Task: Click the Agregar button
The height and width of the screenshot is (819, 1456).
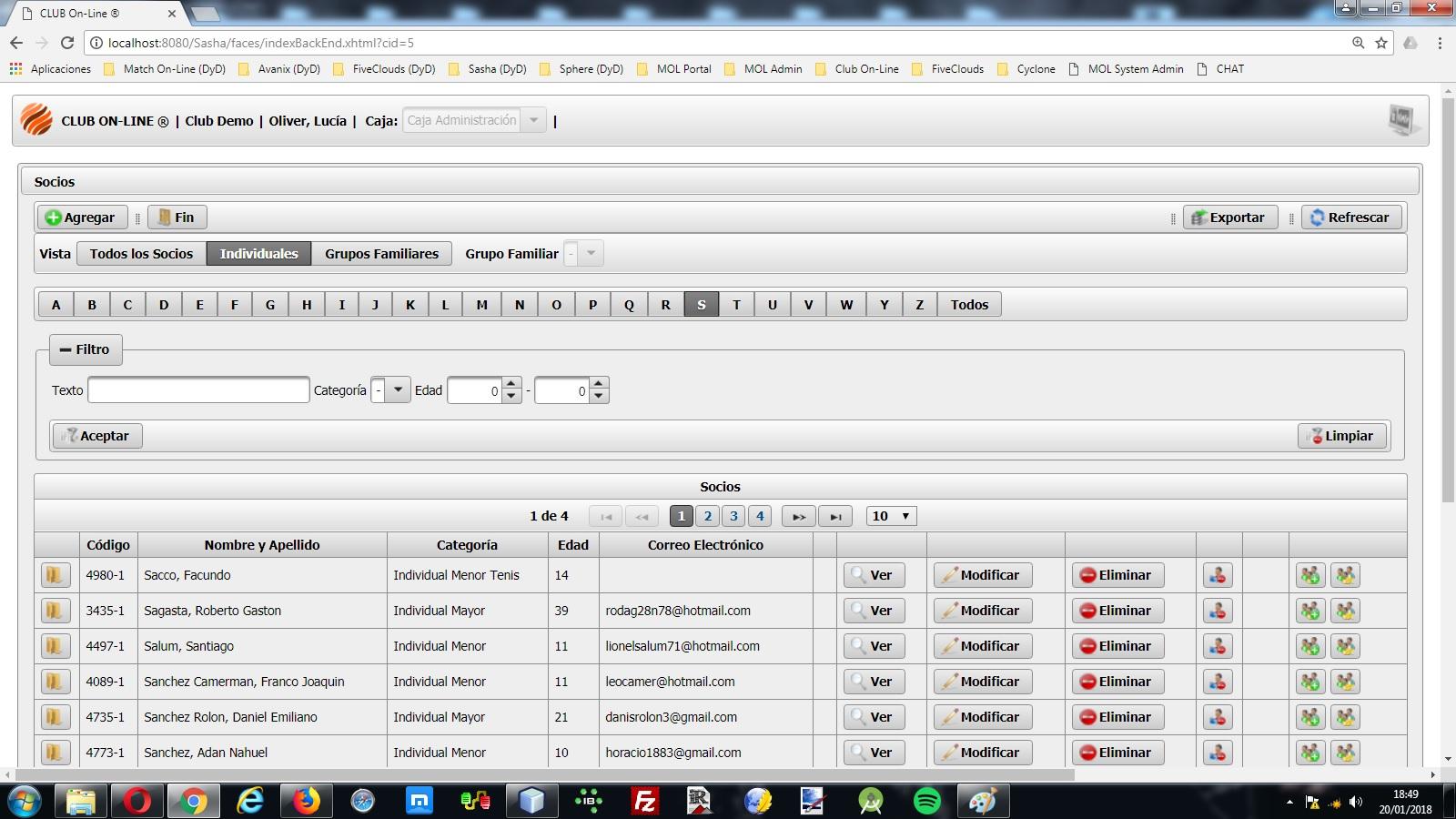Action: (81, 217)
